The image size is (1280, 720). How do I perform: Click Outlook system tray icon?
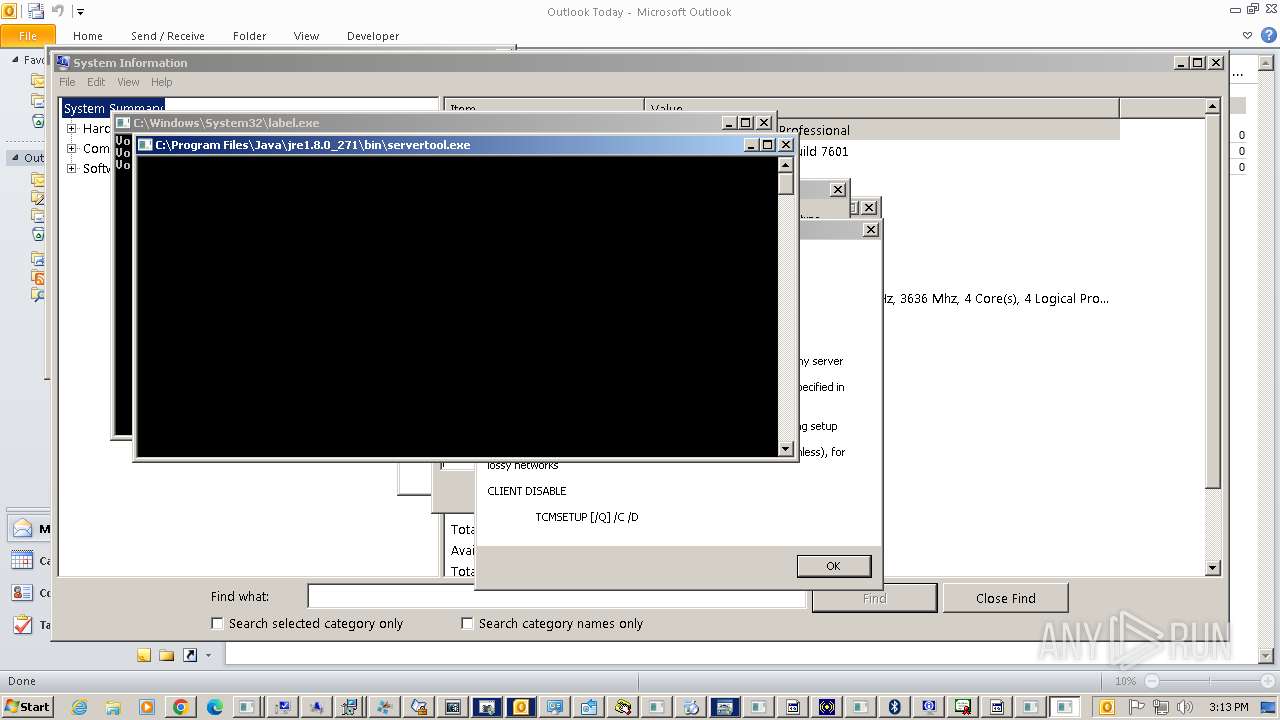(1107, 707)
